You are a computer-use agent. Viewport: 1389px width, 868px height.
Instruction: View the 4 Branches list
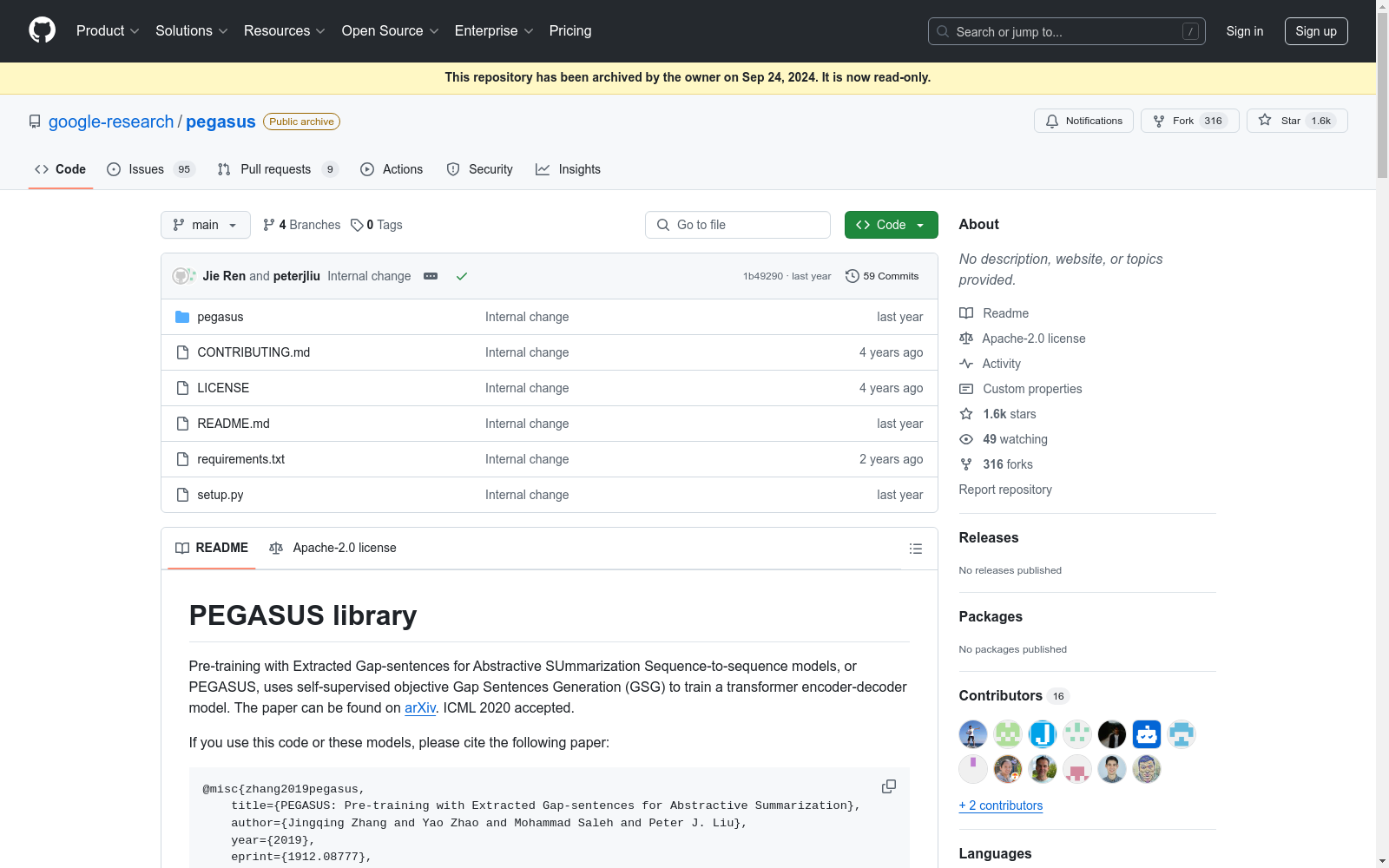click(301, 225)
